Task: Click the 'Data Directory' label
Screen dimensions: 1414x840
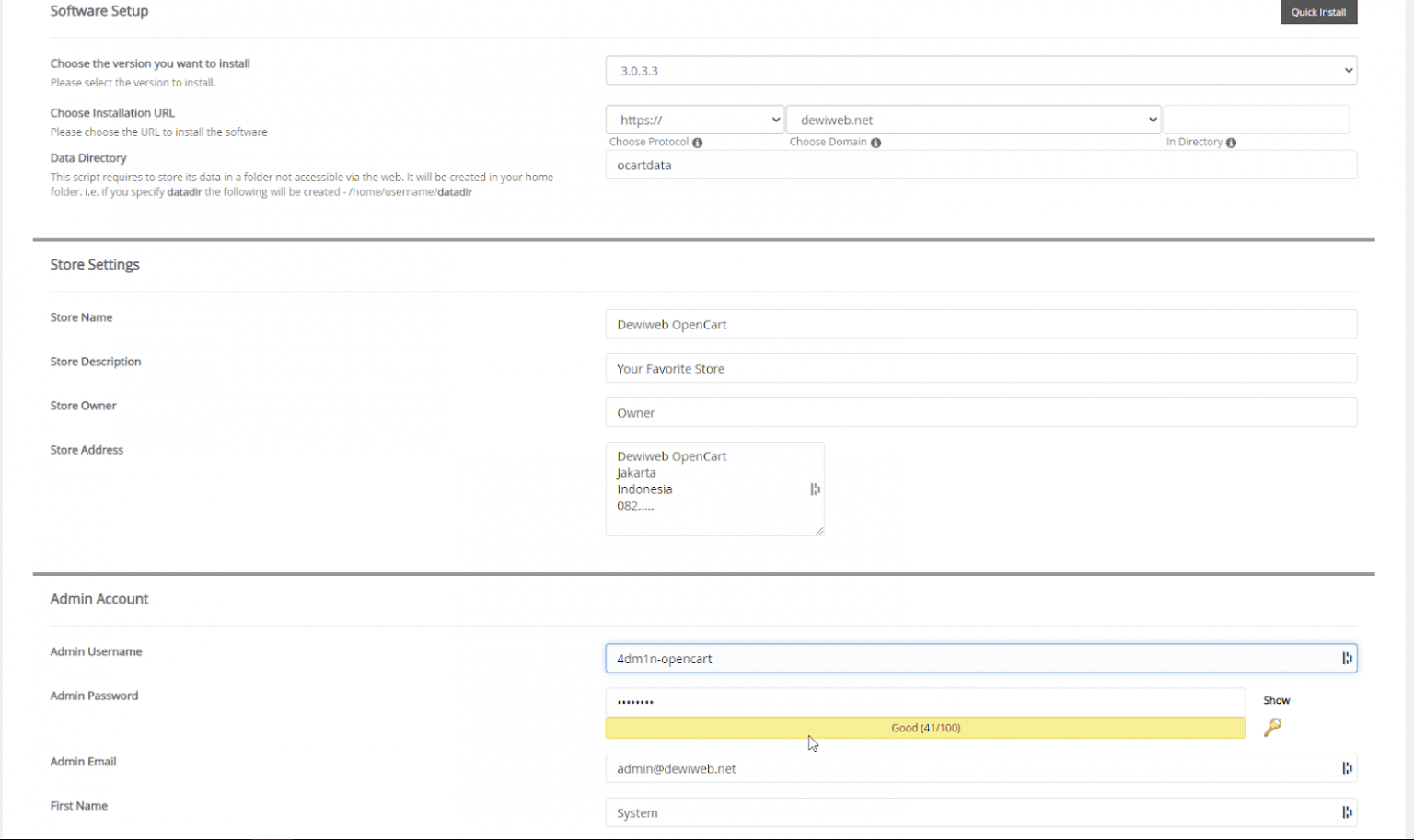Action: tap(88, 158)
